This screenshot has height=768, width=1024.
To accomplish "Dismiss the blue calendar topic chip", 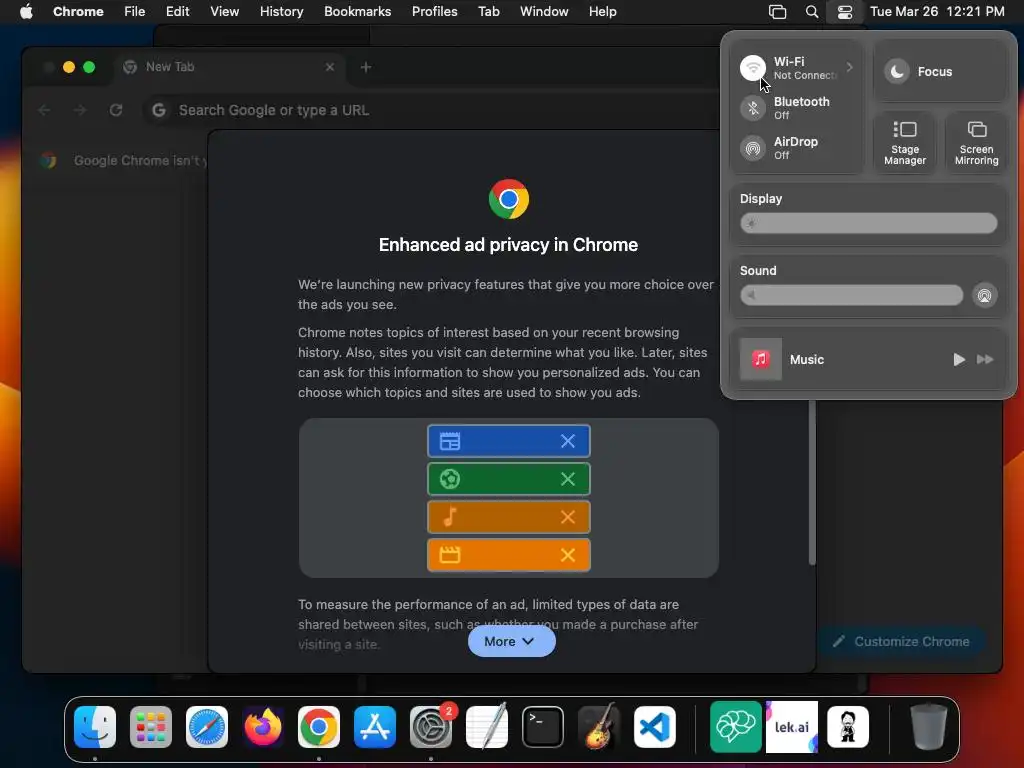I will click(x=568, y=441).
